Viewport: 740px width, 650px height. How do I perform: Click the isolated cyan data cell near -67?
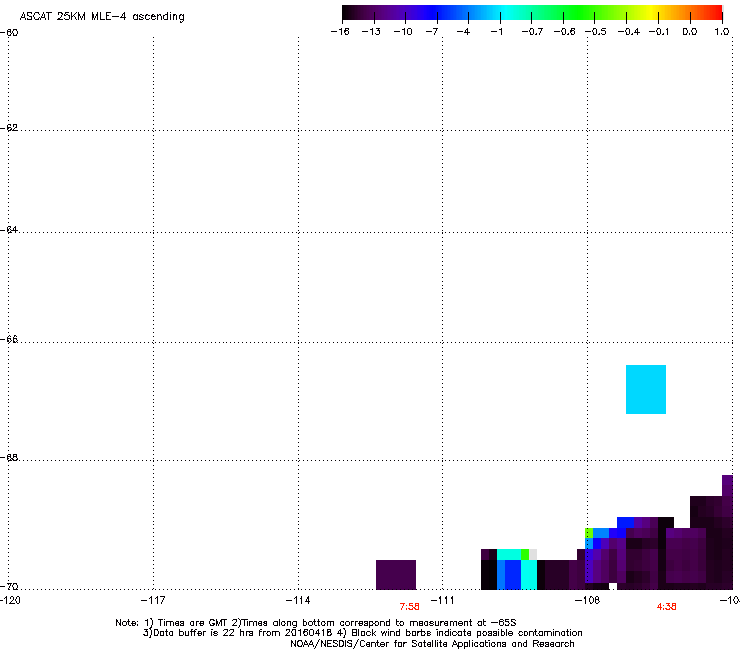point(646,389)
